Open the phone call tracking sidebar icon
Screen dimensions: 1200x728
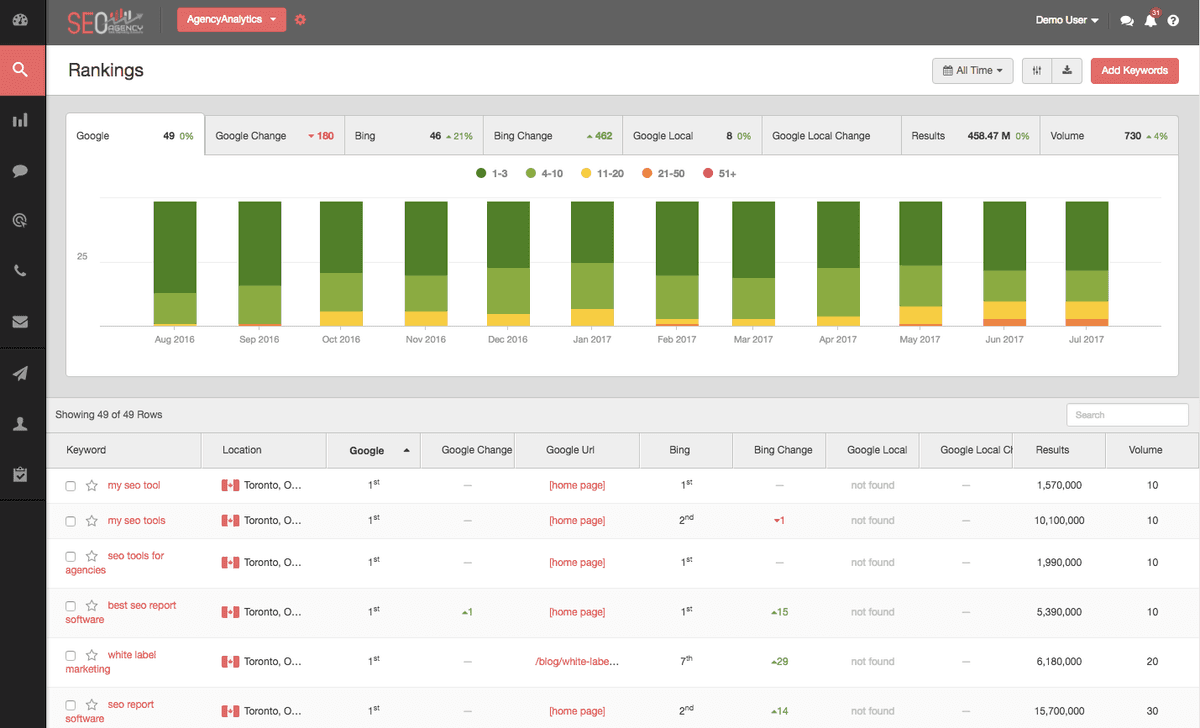click(x=21, y=271)
